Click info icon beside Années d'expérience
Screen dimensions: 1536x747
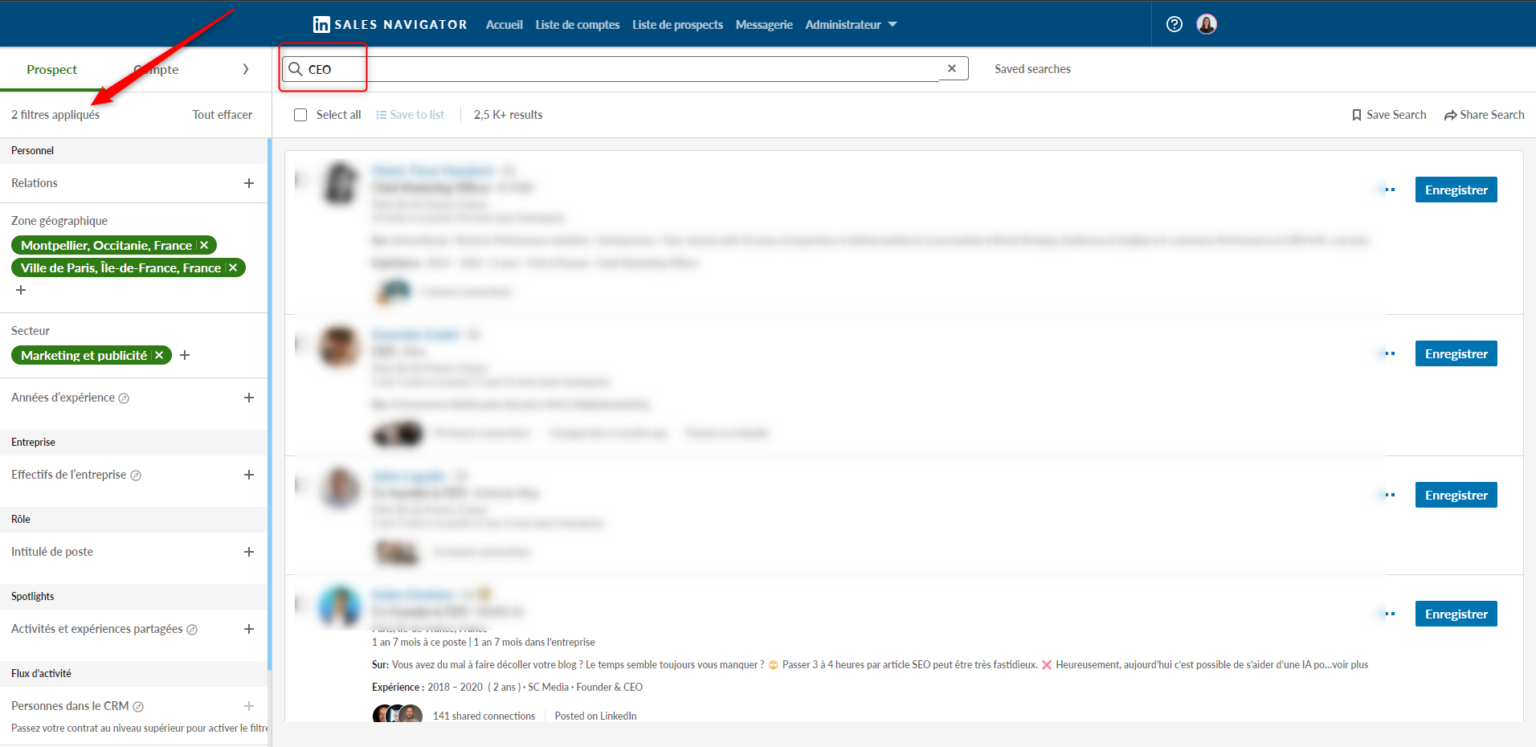point(124,398)
